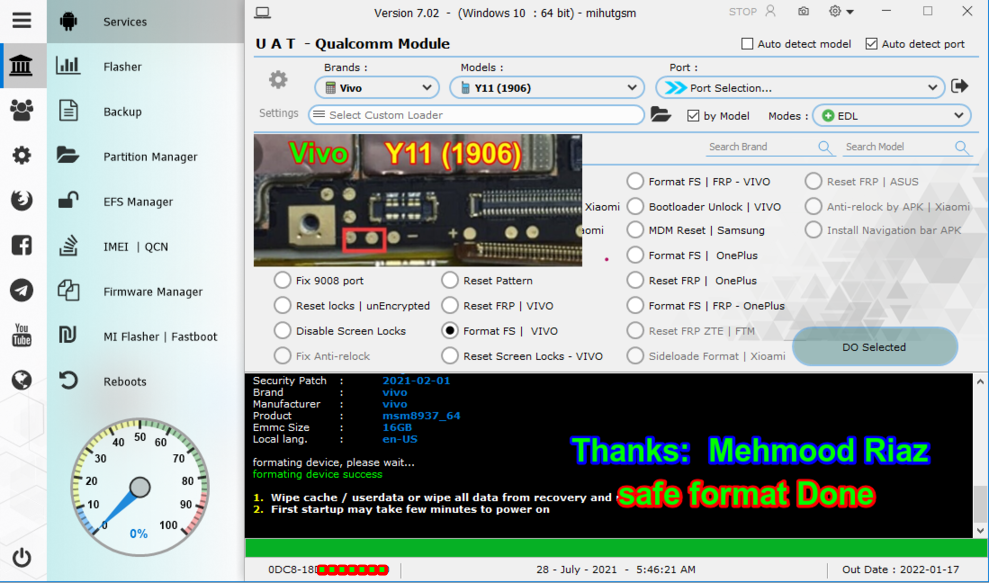Select Format FS VIVO radio button
Screen dimensions: 989x583
point(450,331)
